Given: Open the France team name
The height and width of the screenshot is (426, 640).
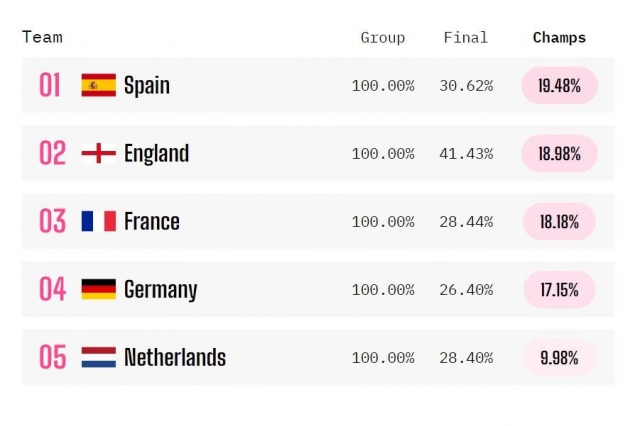Looking at the screenshot, I should pyautogui.click(x=152, y=222).
